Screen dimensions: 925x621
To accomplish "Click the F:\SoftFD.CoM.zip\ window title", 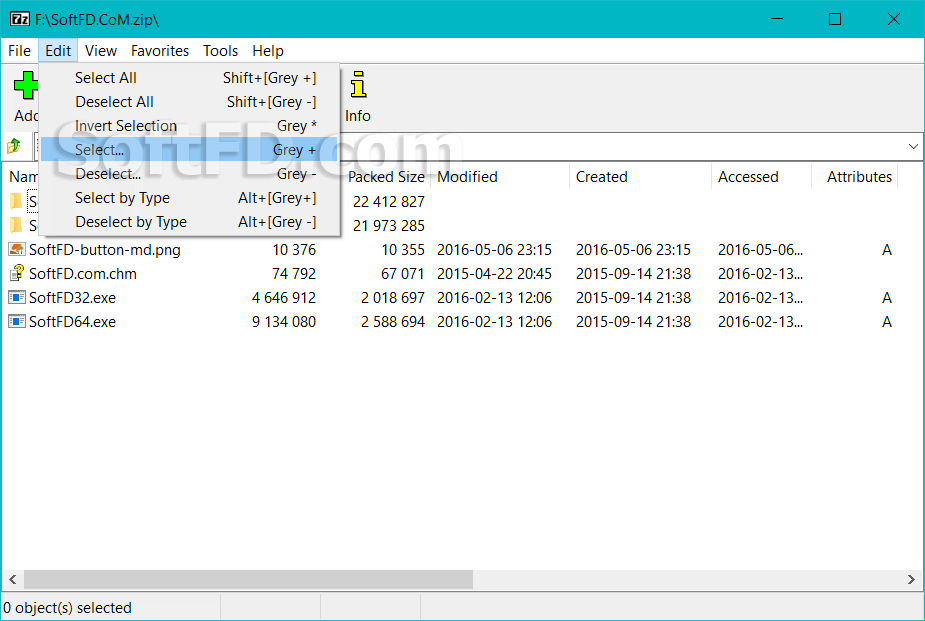I will coord(97,19).
